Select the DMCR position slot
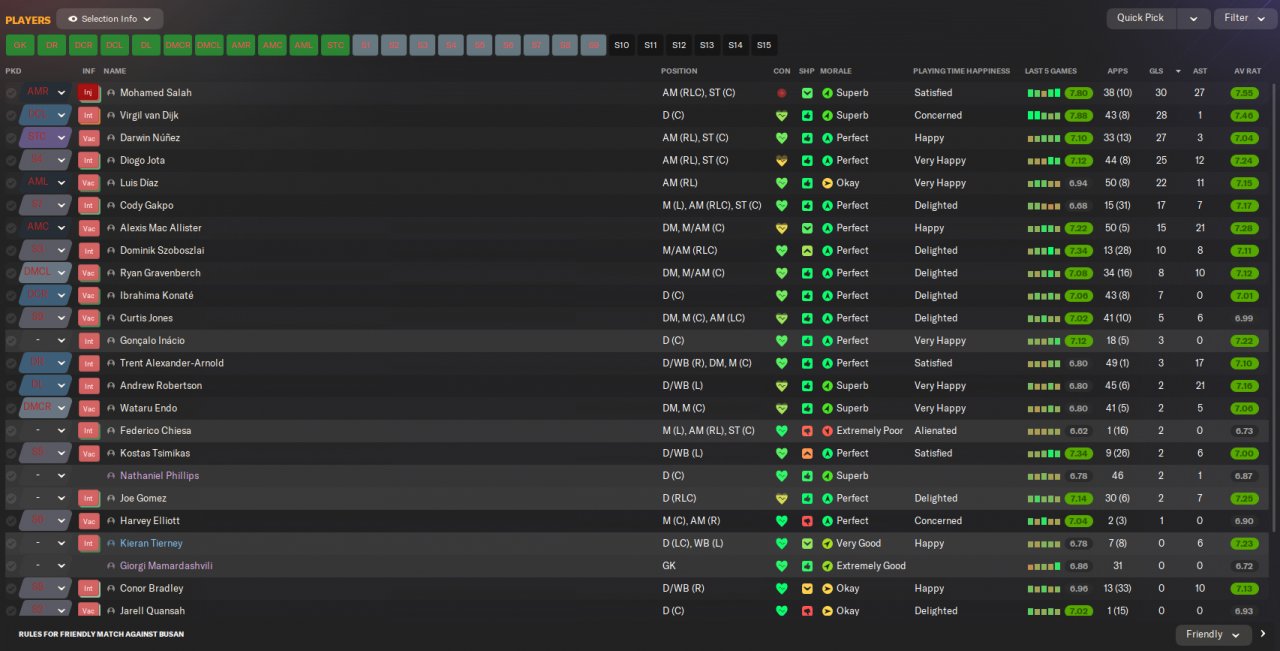1280x651 pixels. (x=177, y=45)
